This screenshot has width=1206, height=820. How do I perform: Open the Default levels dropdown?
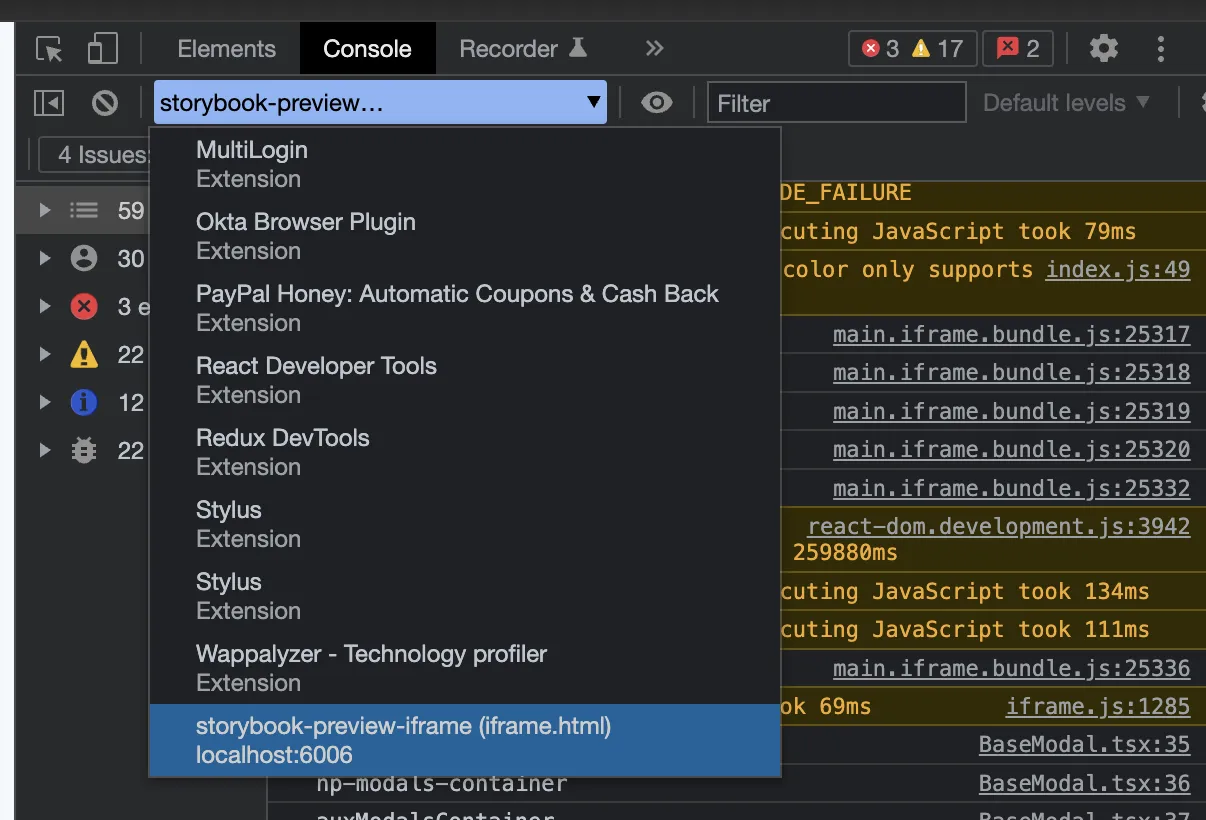pos(1066,103)
